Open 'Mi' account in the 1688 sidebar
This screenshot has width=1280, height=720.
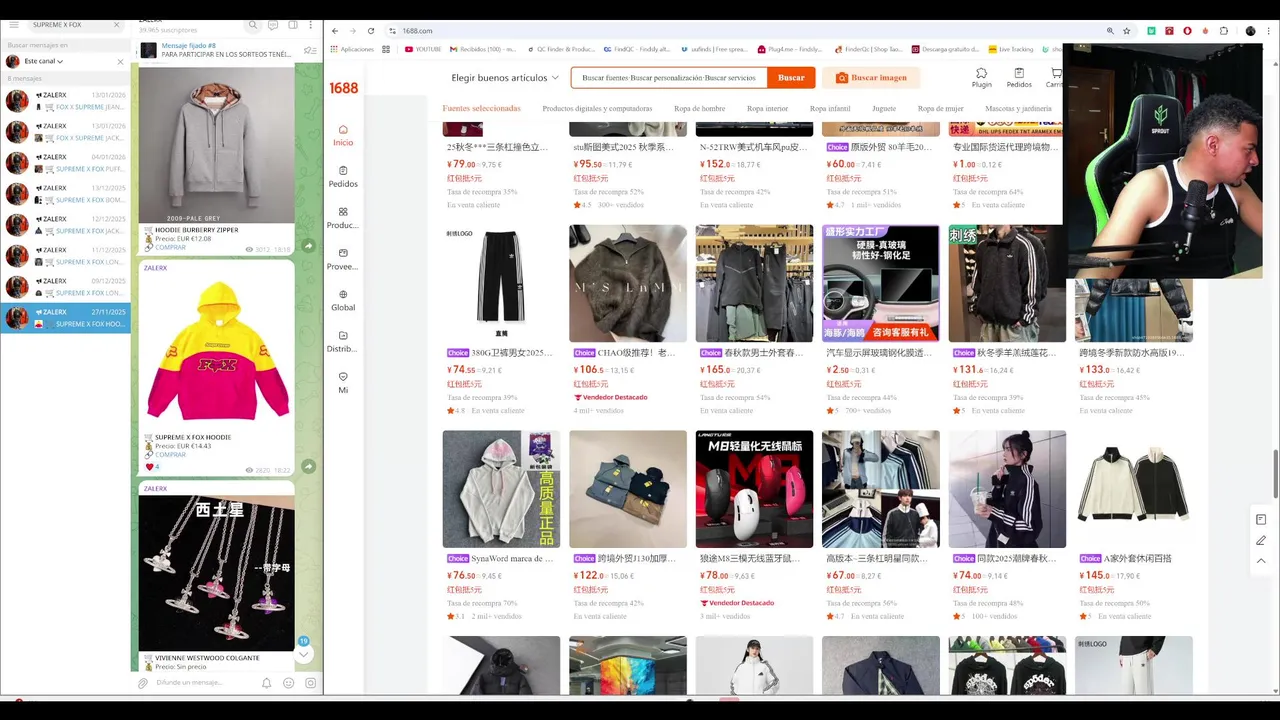[x=343, y=383]
